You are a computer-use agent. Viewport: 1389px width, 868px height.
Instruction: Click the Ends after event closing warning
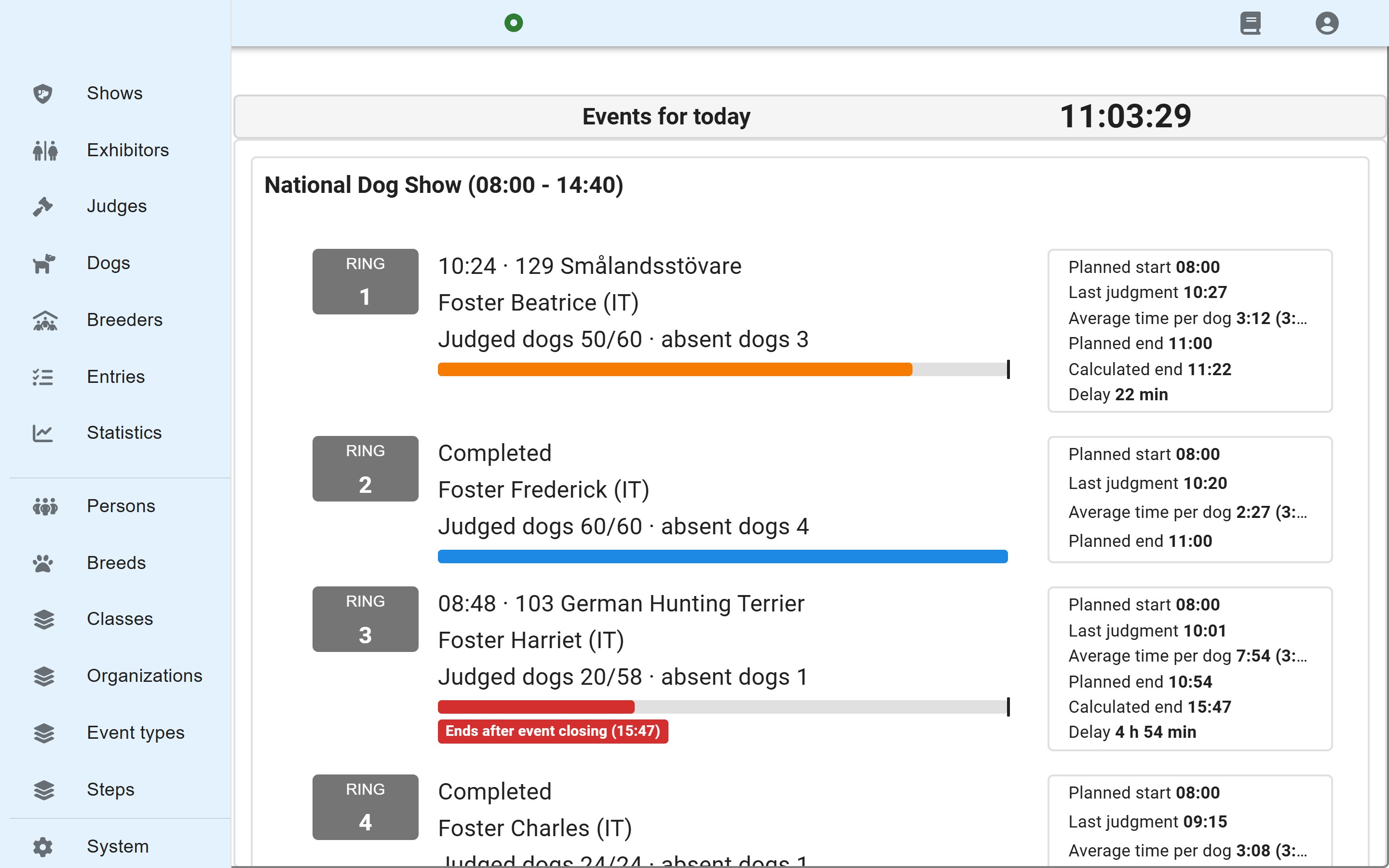point(553,732)
